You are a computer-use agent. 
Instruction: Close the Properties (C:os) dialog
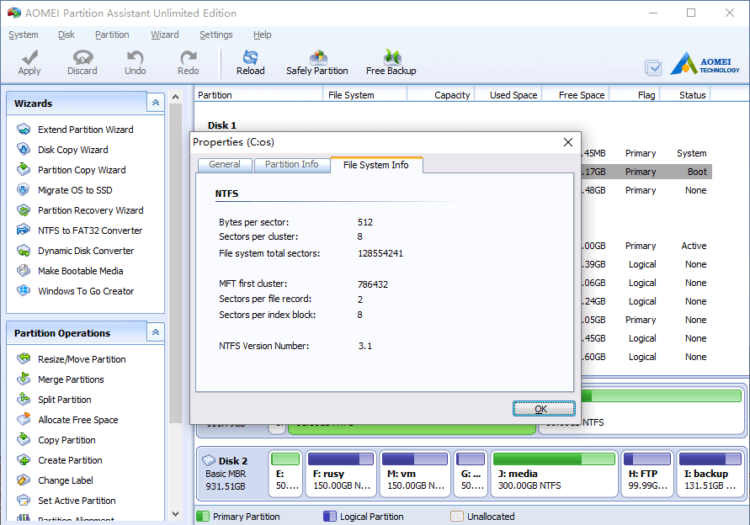click(568, 142)
